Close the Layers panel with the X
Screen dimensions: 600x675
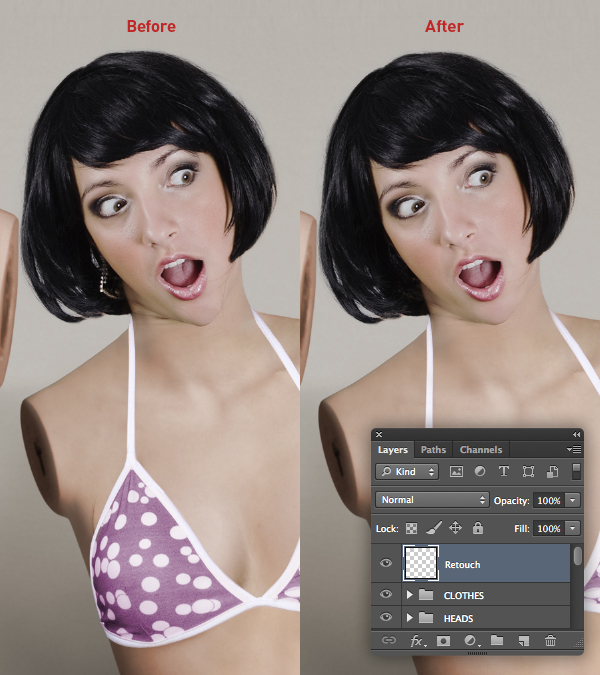click(379, 434)
